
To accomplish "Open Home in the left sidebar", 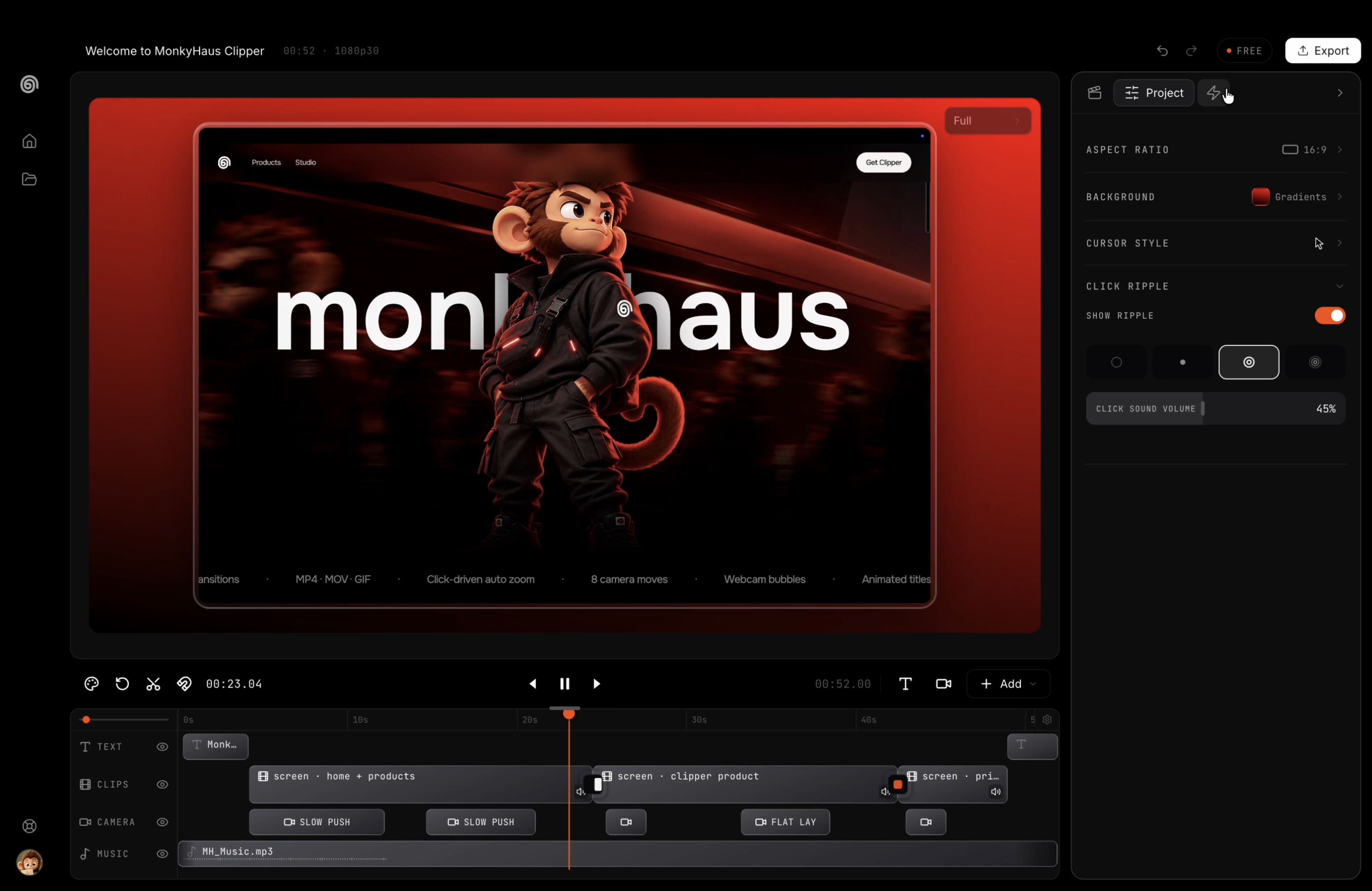I will (x=29, y=141).
